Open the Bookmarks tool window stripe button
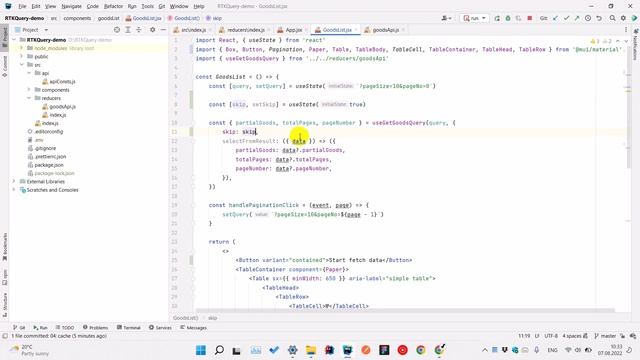The width and height of the screenshot is (640, 360). pos(4,247)
